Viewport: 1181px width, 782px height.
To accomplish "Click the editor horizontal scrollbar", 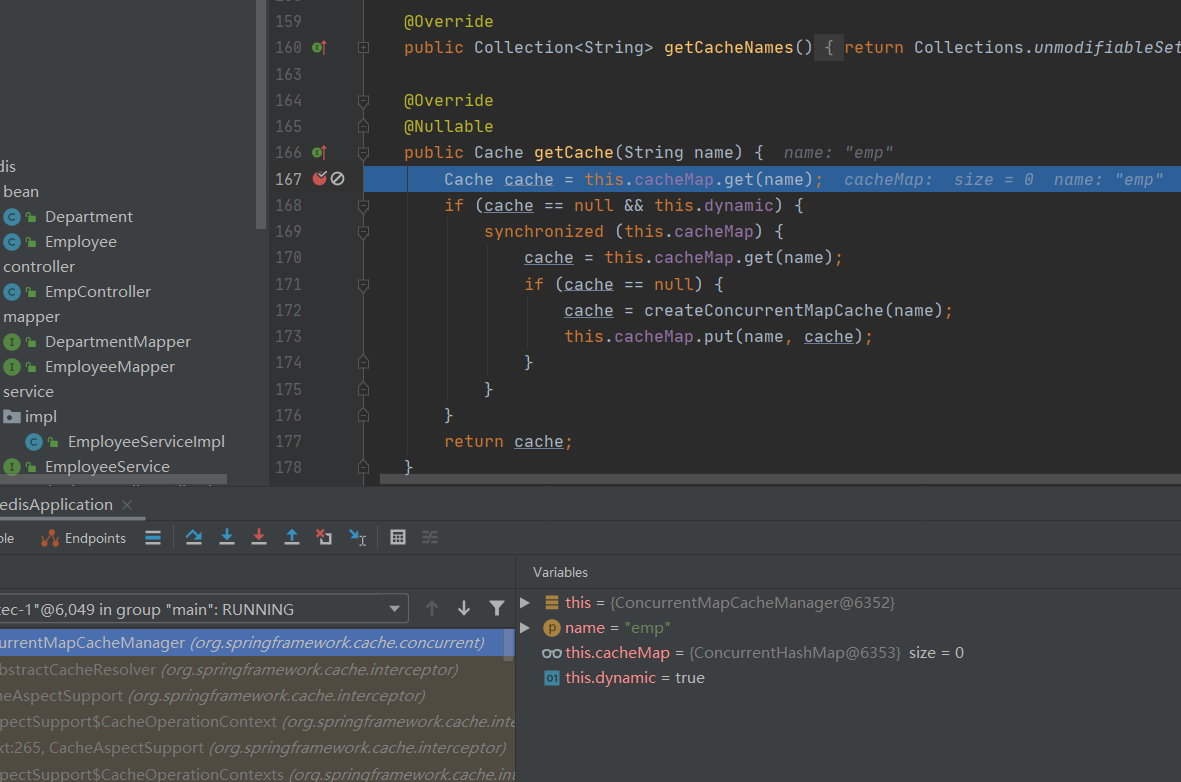I will coord(780,479).
